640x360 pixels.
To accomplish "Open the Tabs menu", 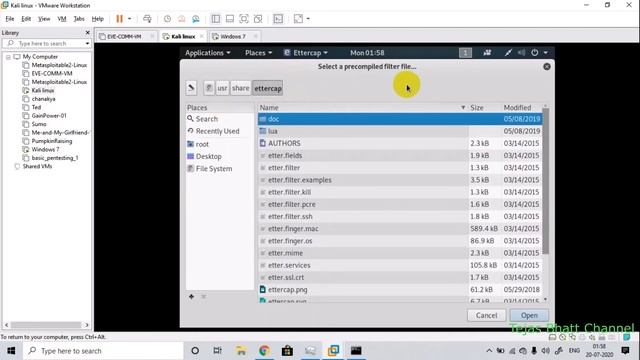I will click(79, 19).
